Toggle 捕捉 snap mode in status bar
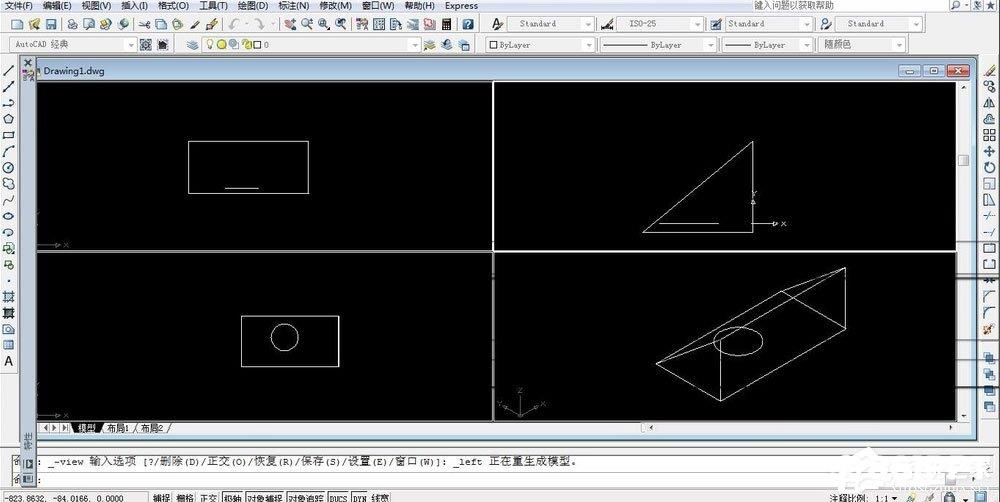The width and height of the screenshot is (1000, 502). [161, 498]
